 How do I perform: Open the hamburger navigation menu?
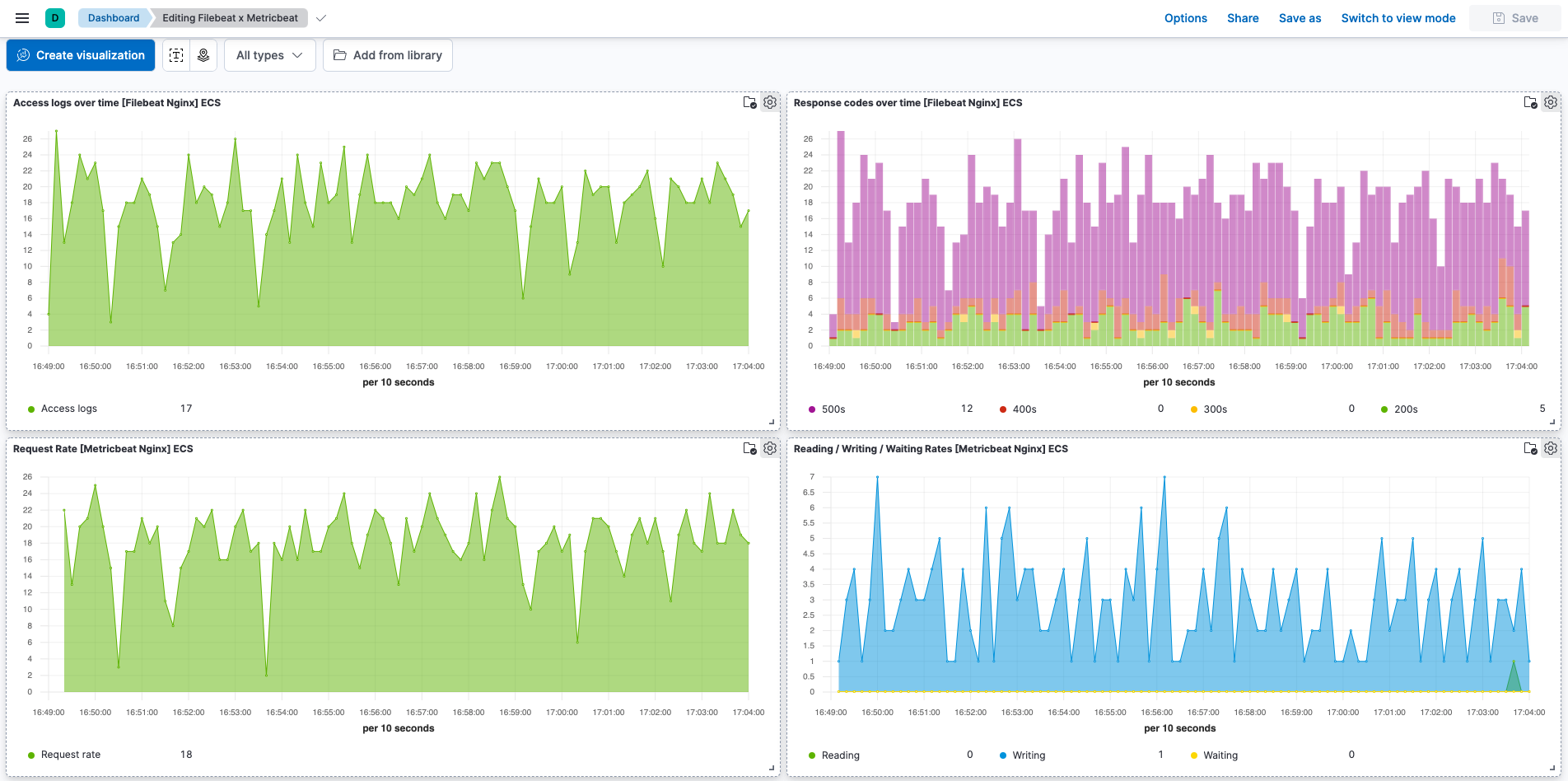22,18
